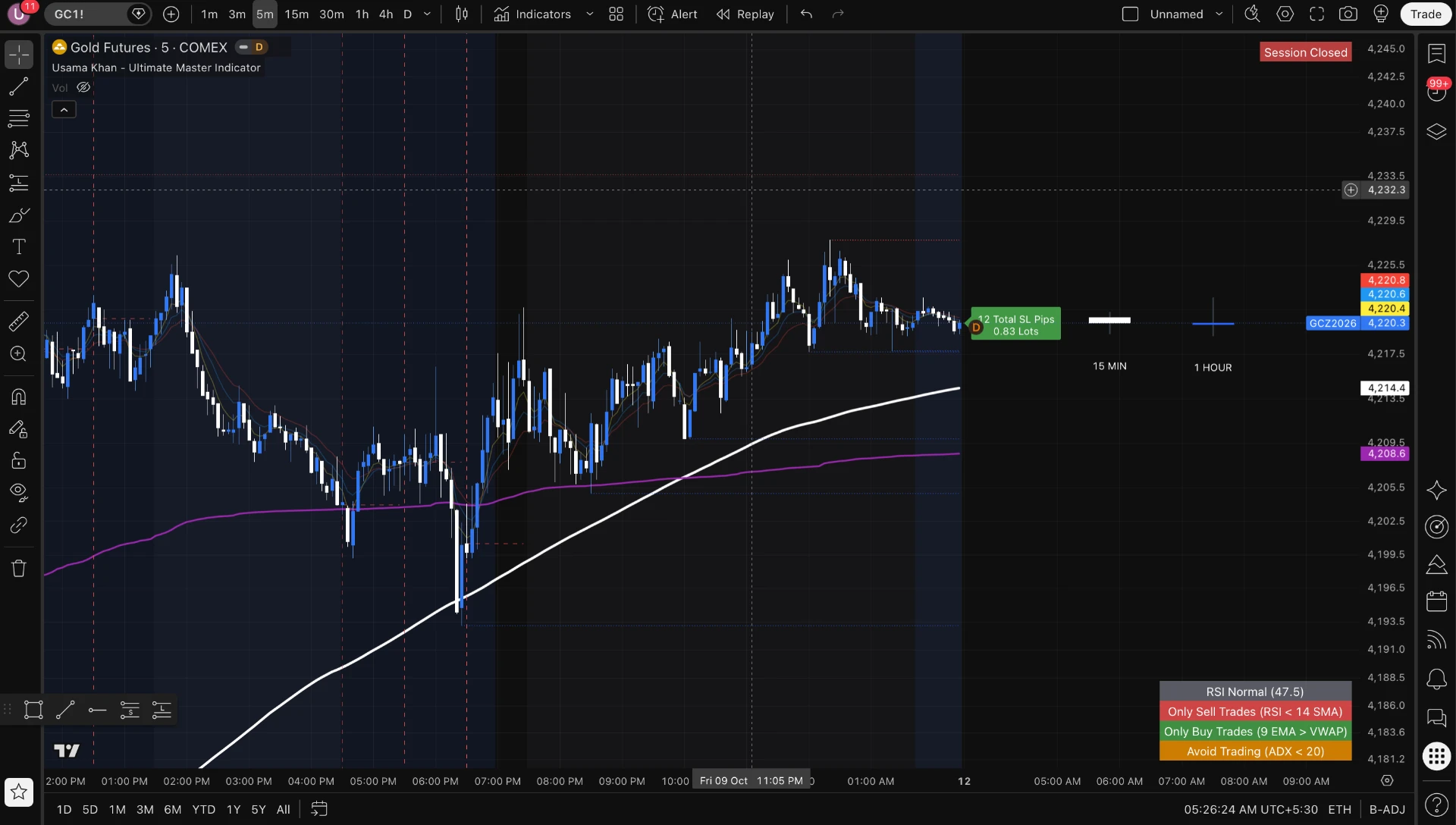Open the pattern drawing tools

click(19, 150)
